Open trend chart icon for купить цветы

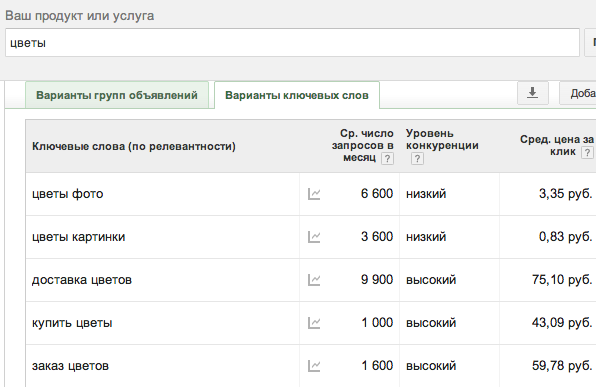point(314,323)
